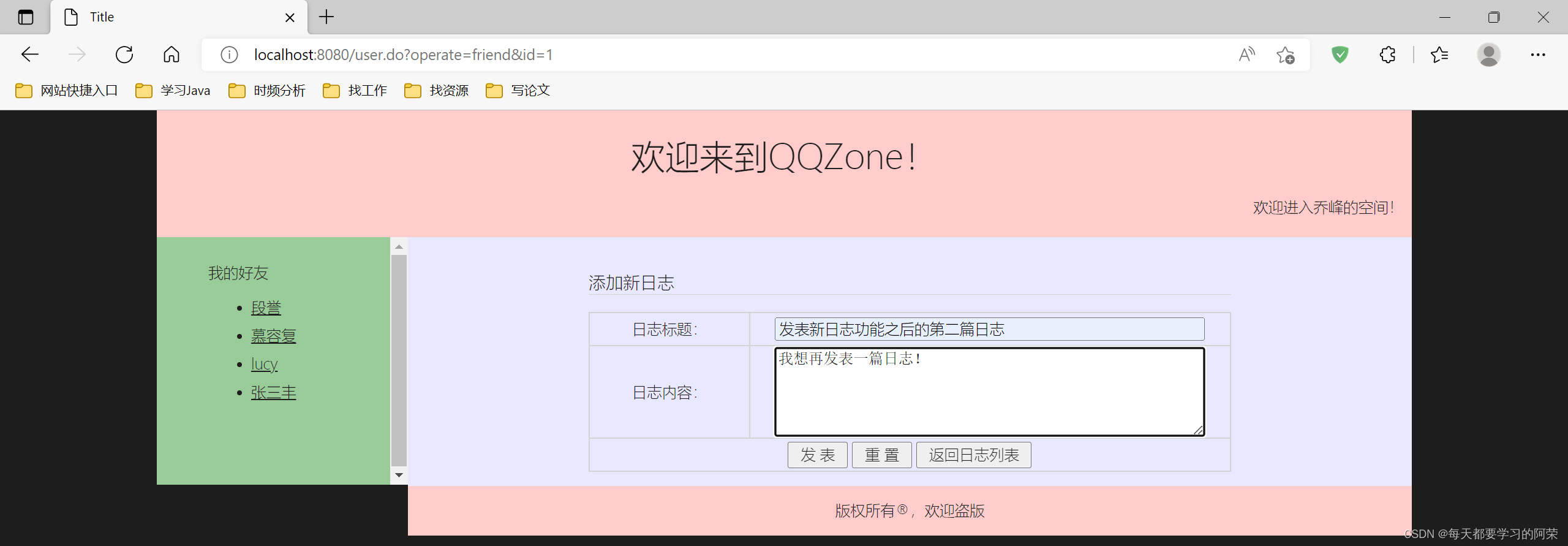Click the textarea resize handle
1568x546 pixels.
point(1198,430)
